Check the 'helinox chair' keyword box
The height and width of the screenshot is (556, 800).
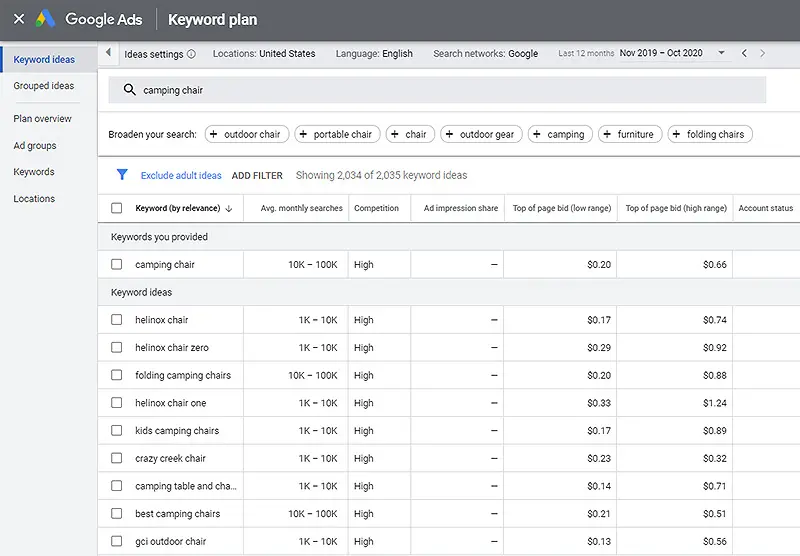pos(117,320)
